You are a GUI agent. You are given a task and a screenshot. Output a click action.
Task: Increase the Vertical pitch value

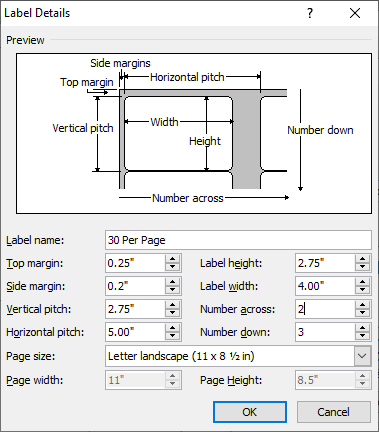[x=173, y=305]
